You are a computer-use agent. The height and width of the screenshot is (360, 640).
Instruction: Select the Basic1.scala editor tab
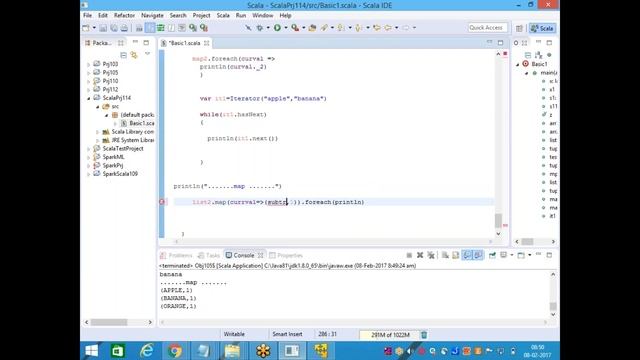(184, 43)
